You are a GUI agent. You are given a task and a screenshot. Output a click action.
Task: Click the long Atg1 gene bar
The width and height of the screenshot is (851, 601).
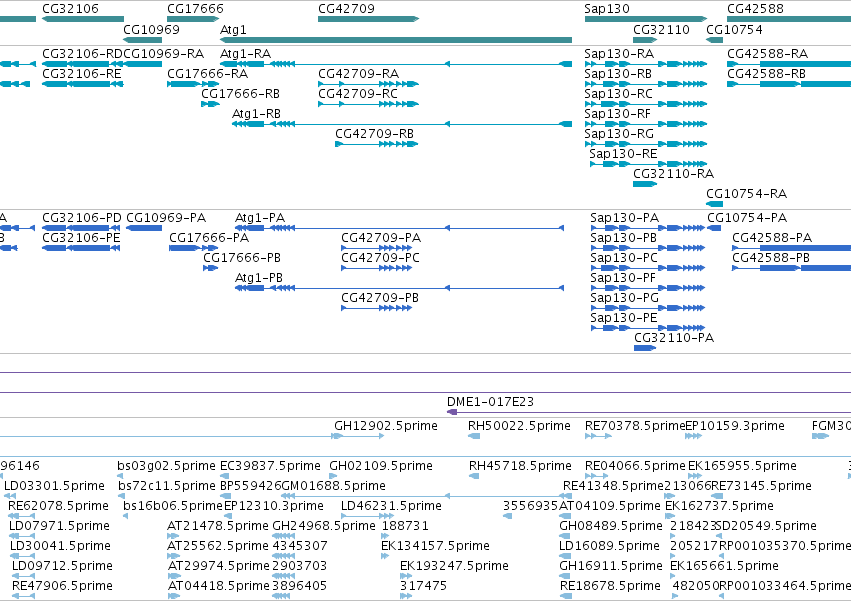pos(396,40)
